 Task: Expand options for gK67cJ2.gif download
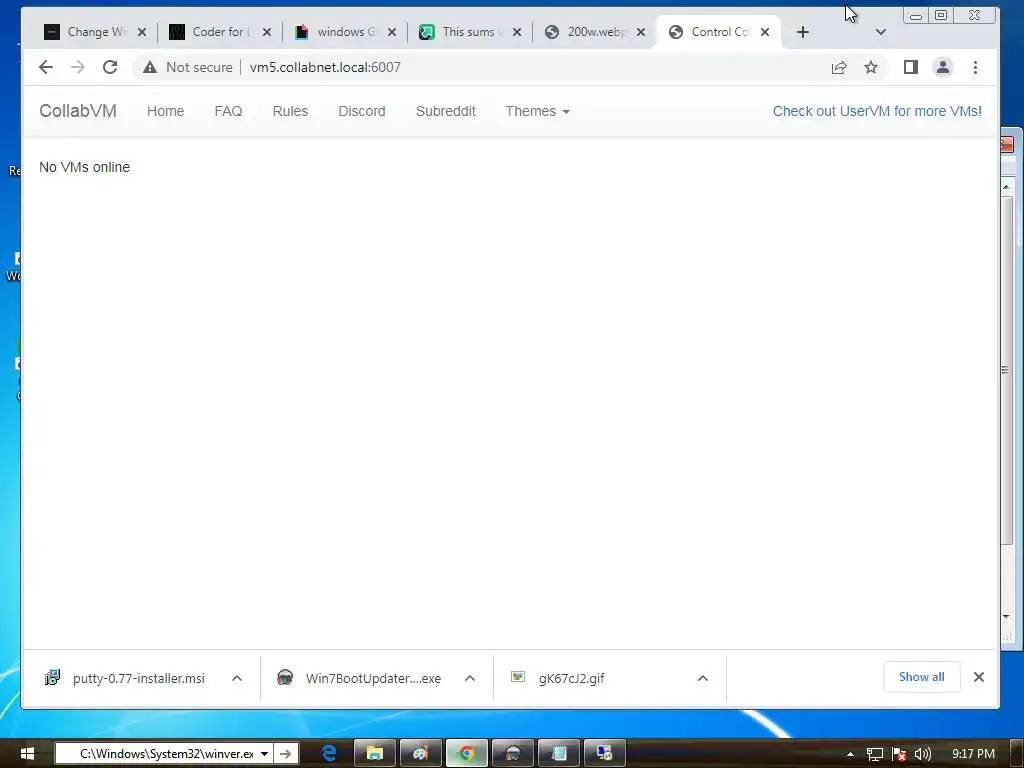(703, 678)
